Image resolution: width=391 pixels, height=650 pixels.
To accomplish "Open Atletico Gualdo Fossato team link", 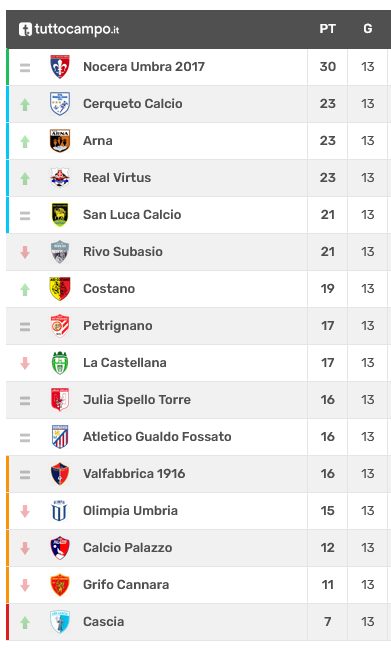I will (x=157, y=437).
